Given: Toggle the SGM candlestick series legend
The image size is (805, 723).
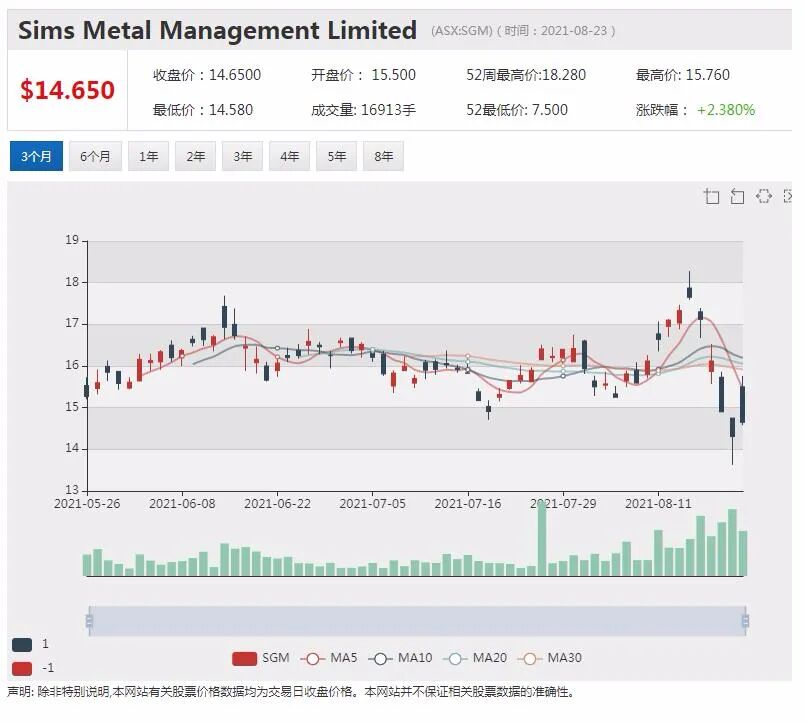Looking at the screenshot, I should [x=261, y=658].
